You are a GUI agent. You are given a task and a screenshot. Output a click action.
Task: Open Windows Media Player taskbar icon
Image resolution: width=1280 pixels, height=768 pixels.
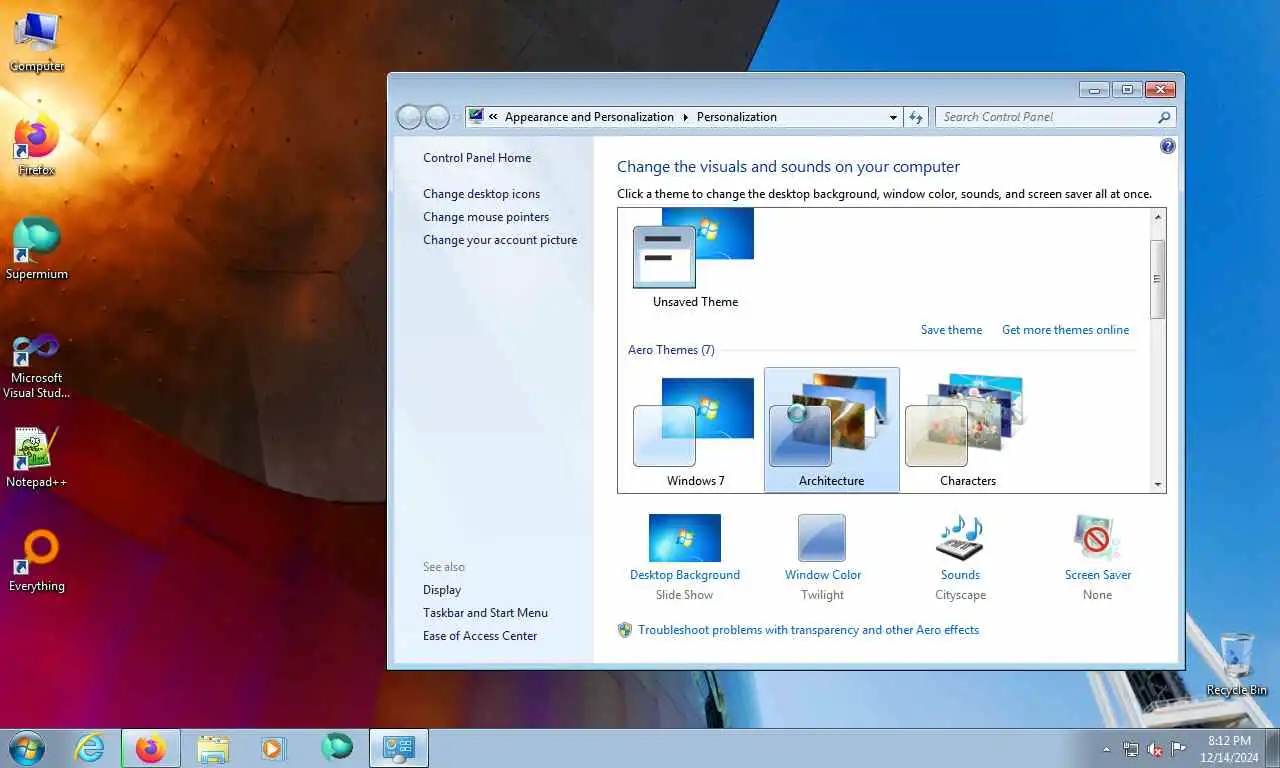273,748
